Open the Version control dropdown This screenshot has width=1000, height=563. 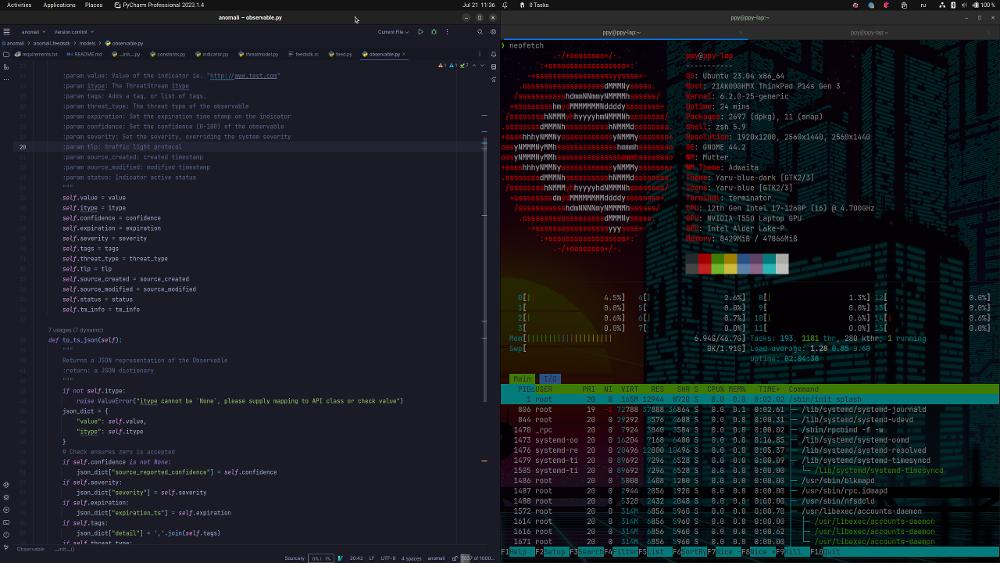[74, 32]
